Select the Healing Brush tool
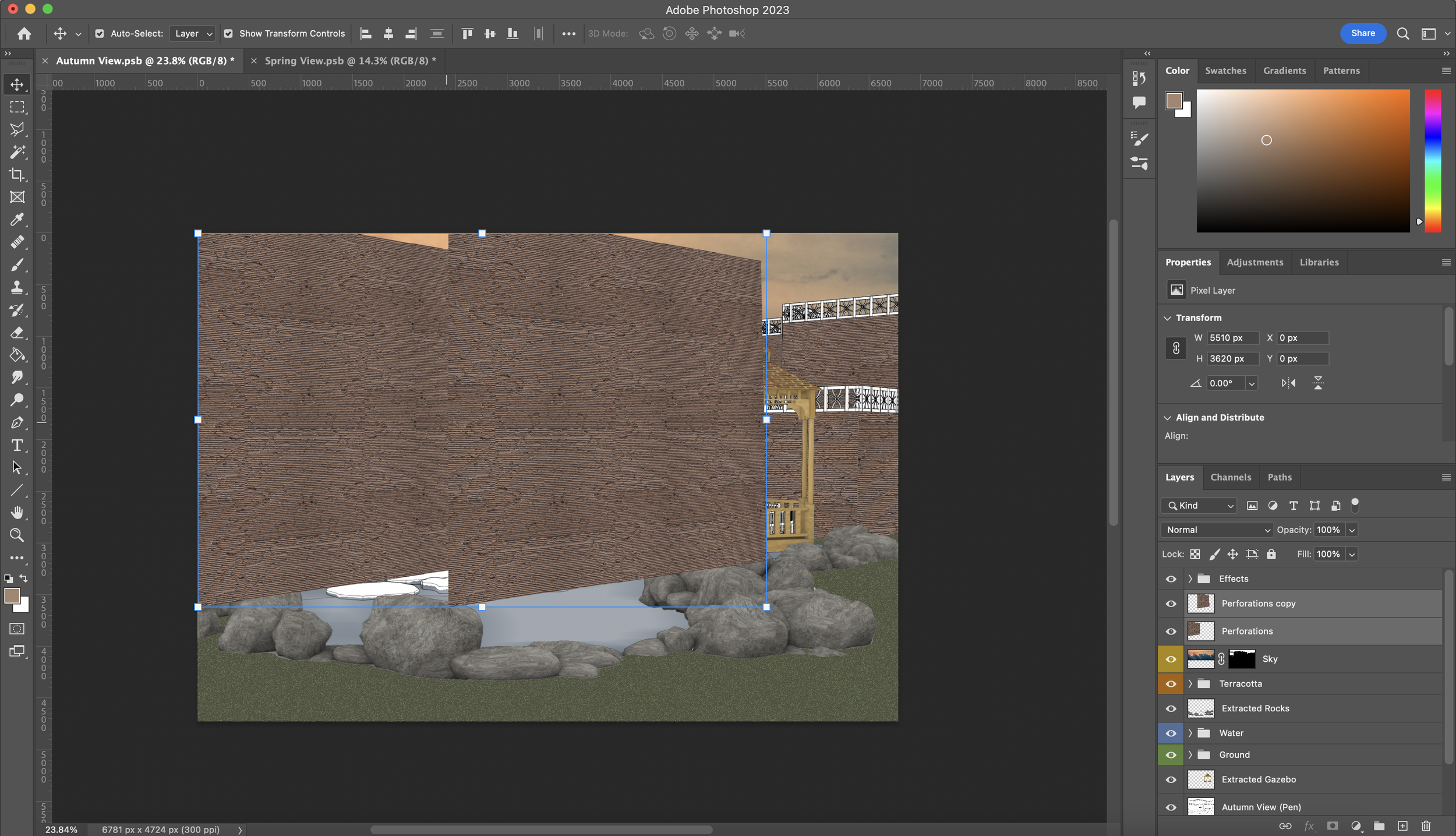This screenshot has width=1456, height=836. pos(17,242)
